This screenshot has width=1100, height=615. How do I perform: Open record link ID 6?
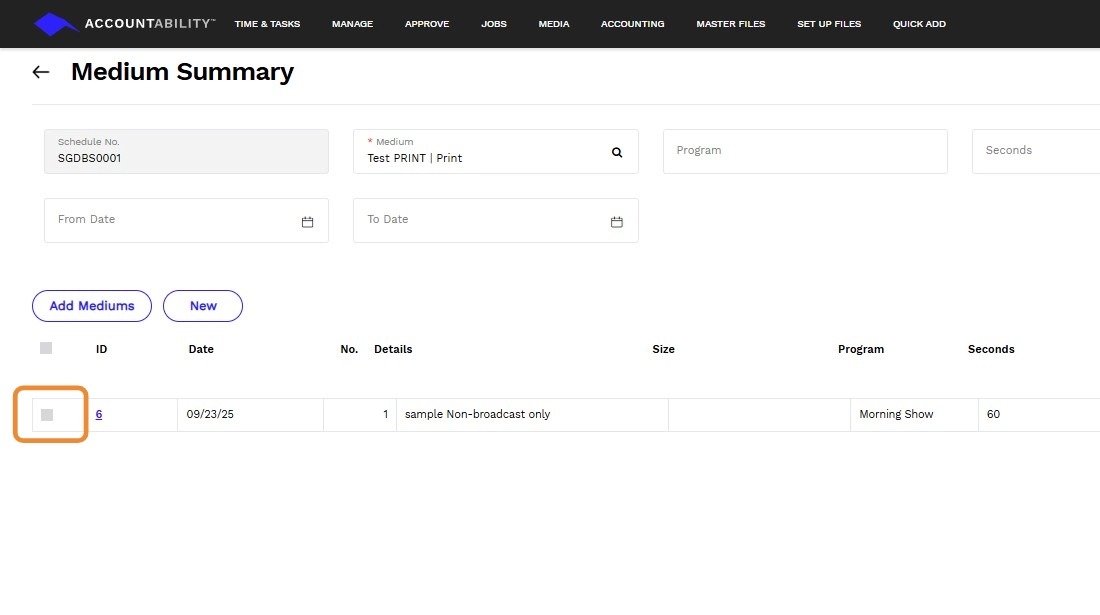tap(99, 414)
